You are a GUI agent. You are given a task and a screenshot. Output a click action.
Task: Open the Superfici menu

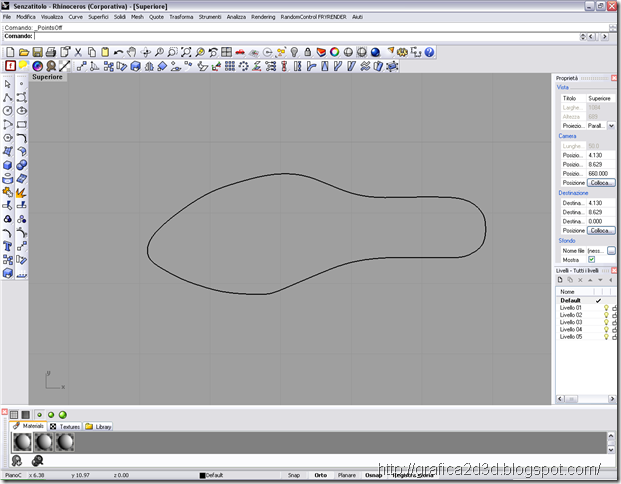pos(98,17)
